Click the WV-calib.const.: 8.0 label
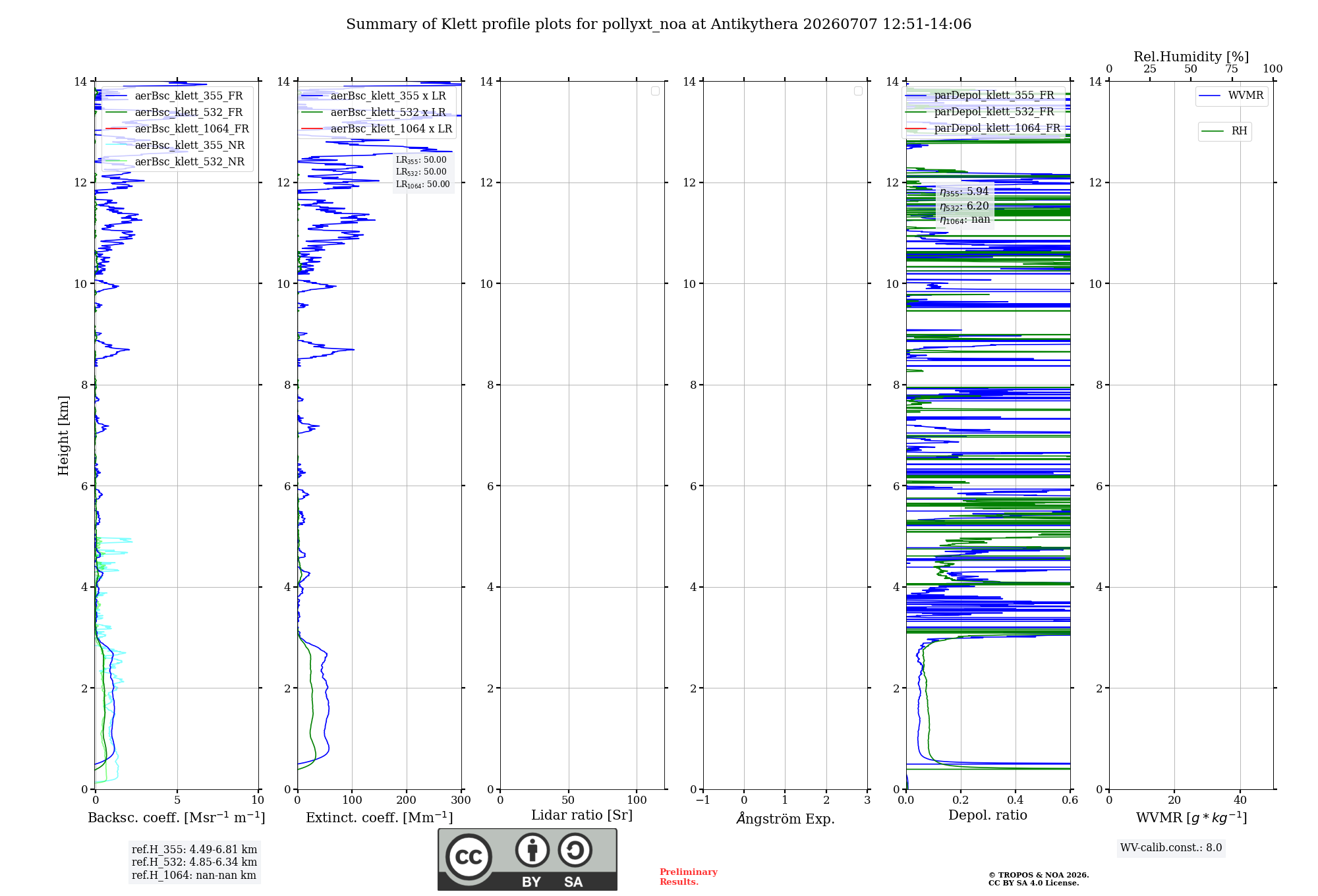The width and height of the screenshot is (1318, 896). tap(1171, 848)
